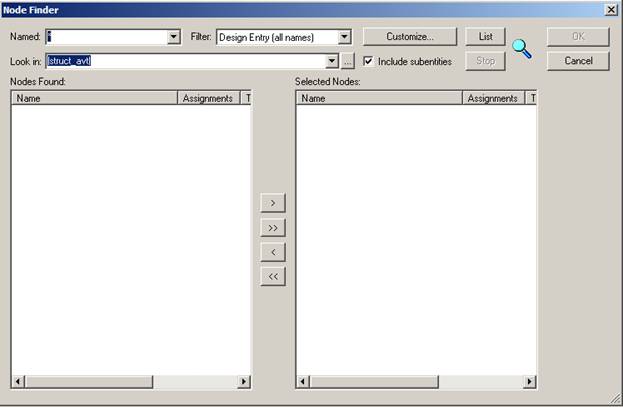Click the List button

pyautogui.click(x=486, y=37)
